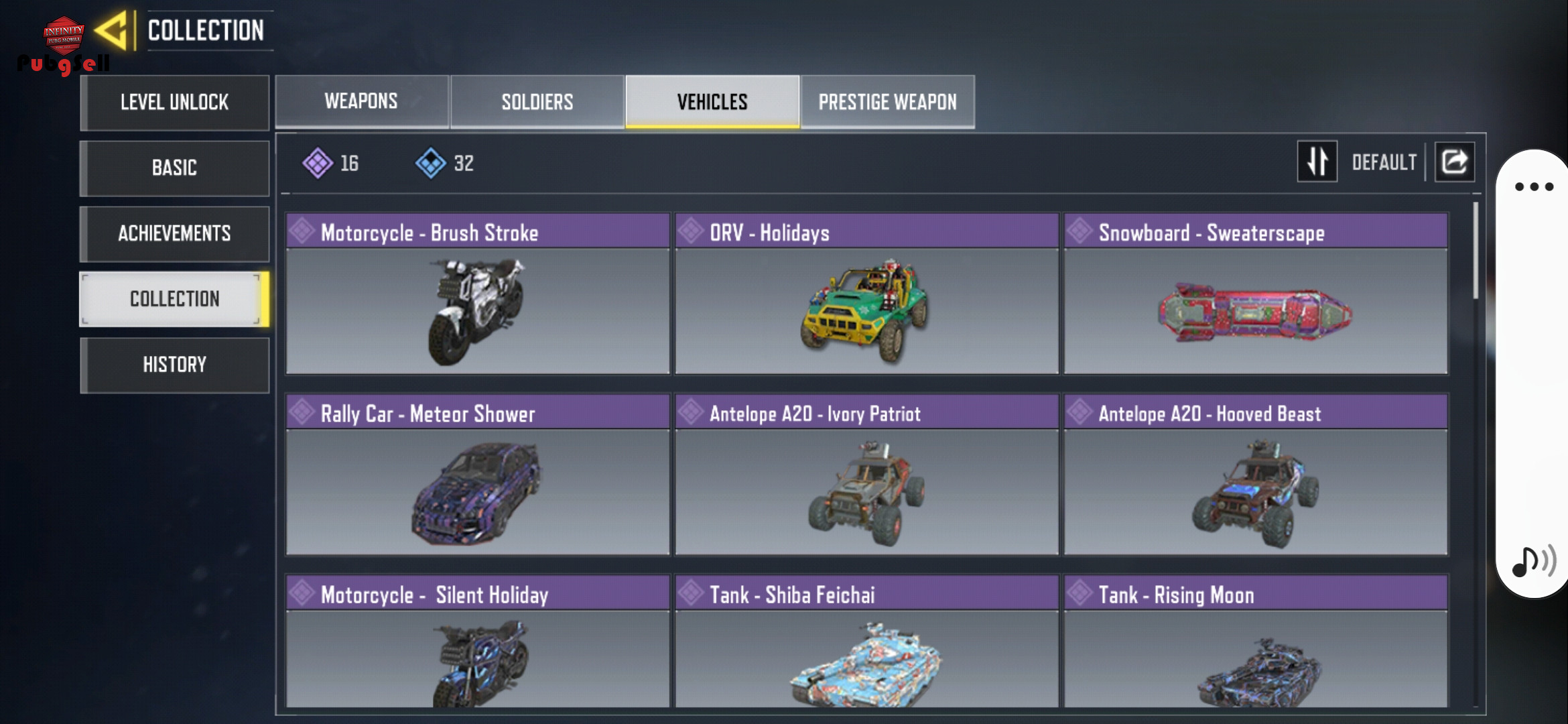Screen dimensions: 1568x724
Task: Select the ORV - Holidays vehicle card
Action: pyautogui.click(x=866, y=294)
